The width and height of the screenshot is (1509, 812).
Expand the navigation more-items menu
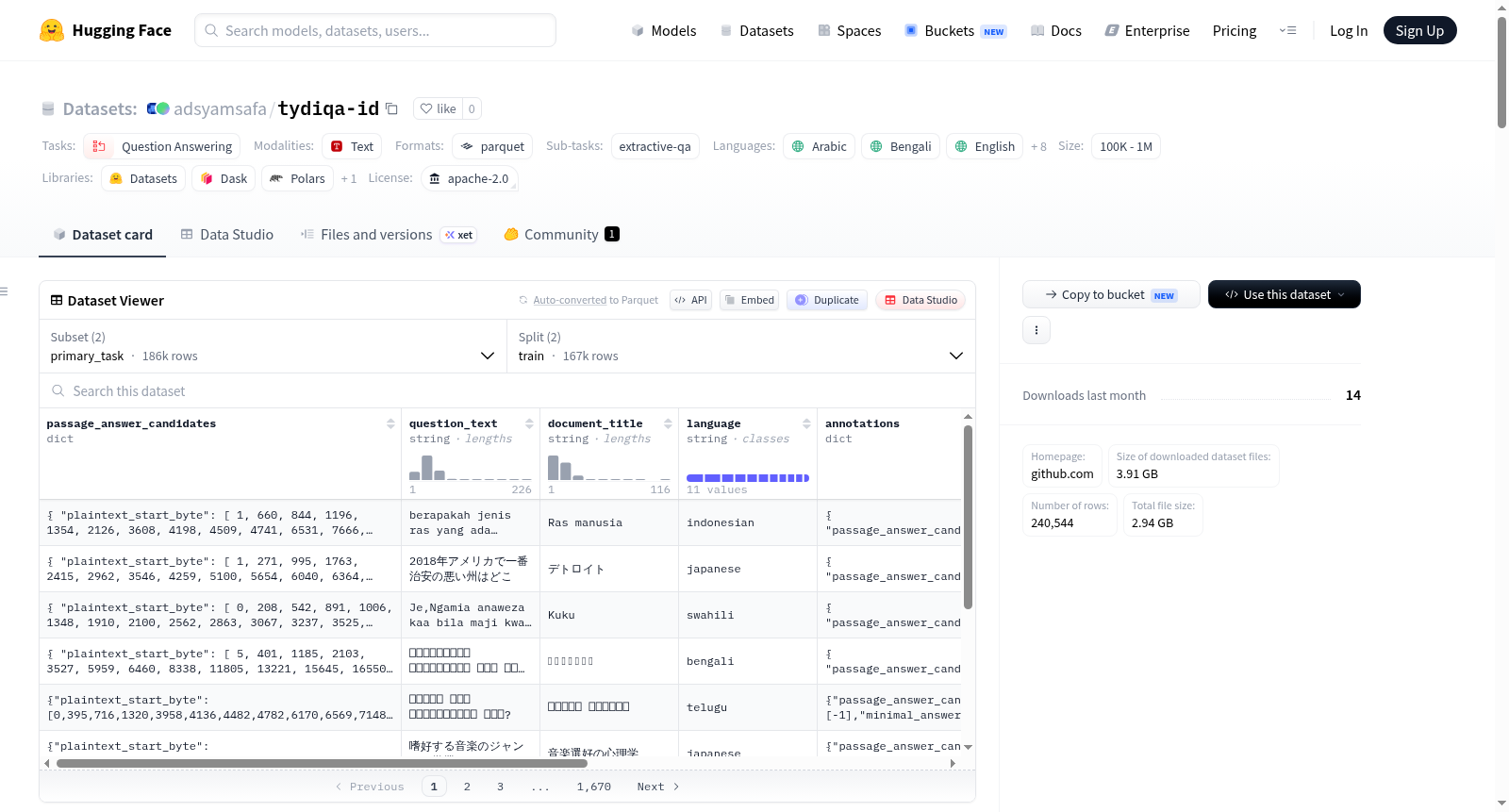1287,30
